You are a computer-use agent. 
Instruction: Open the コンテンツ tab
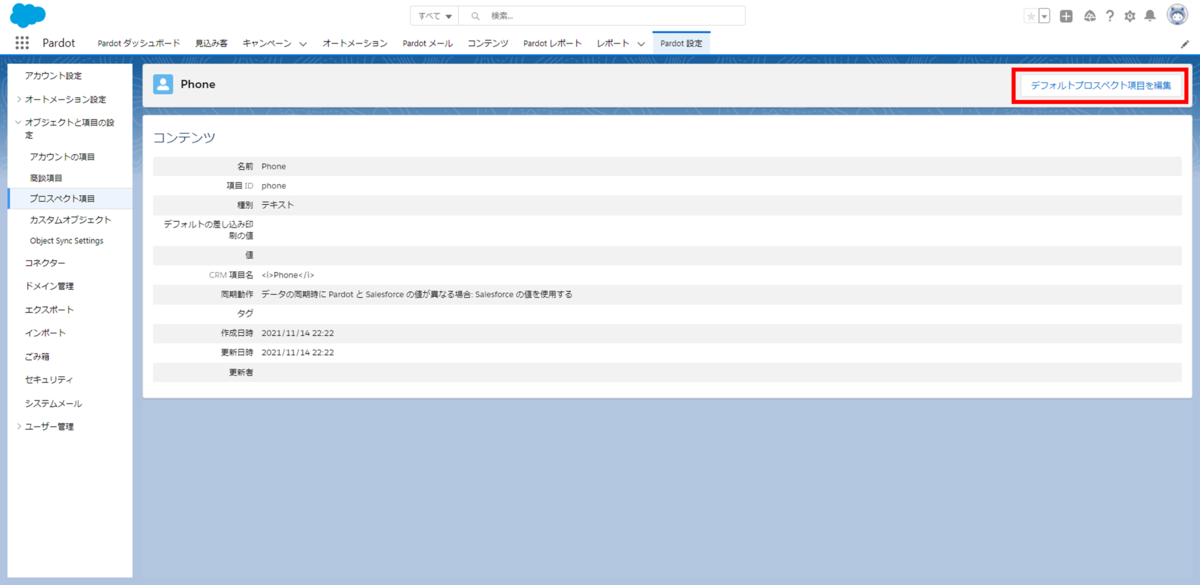[488, 43]
